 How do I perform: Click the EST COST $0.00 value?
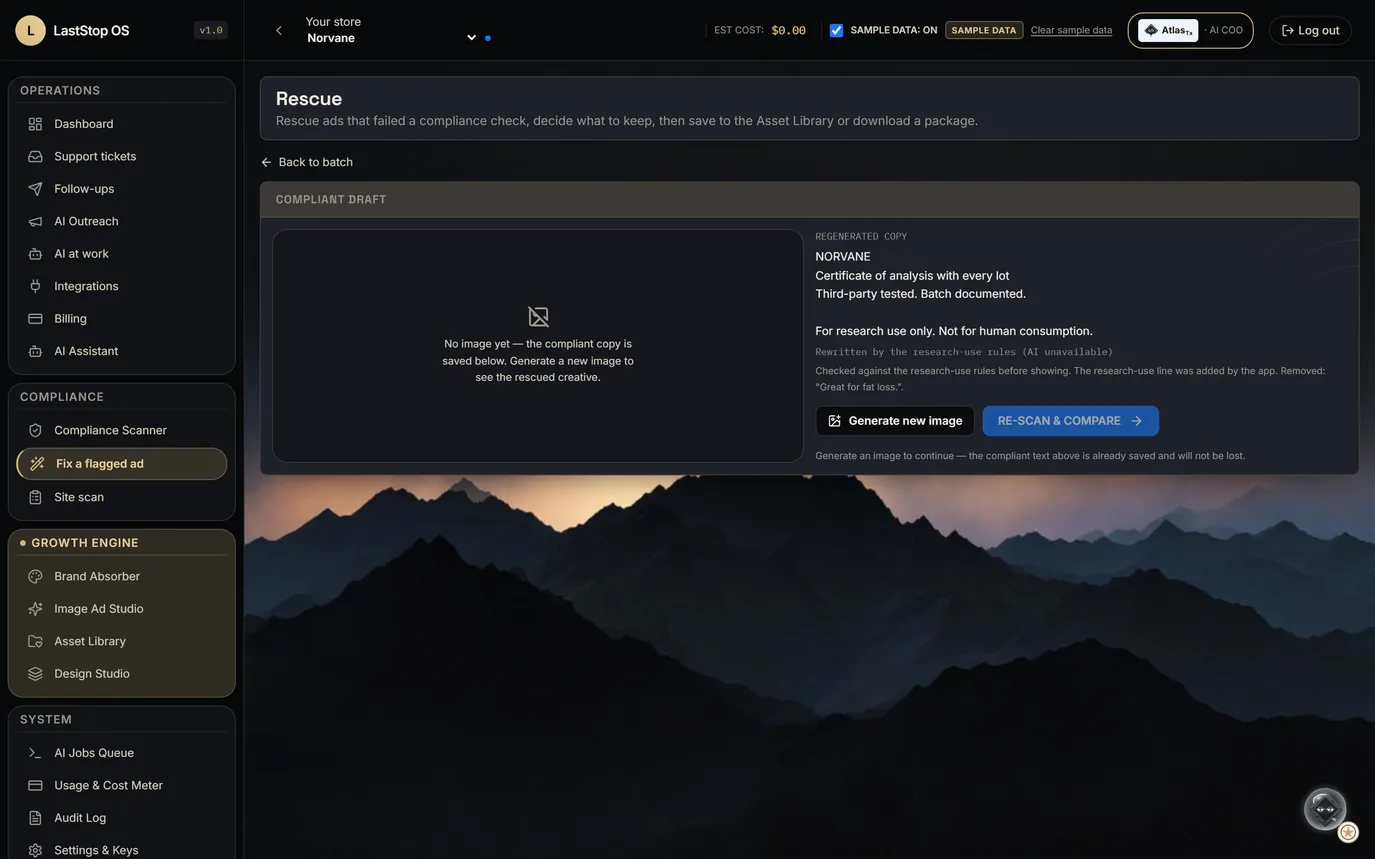coord(788,30)
